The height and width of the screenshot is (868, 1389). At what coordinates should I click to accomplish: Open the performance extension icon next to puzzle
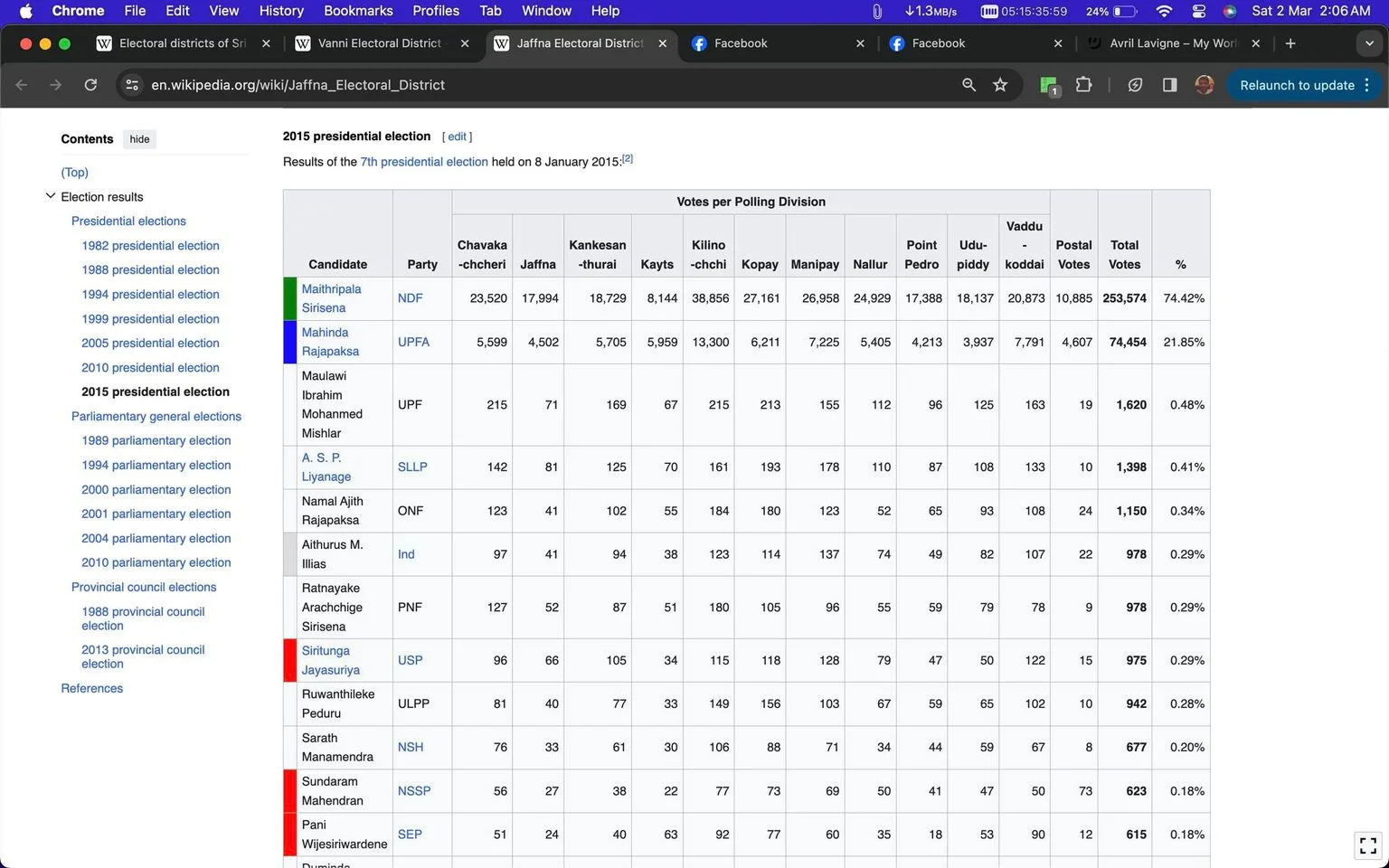click(x=1135, y=85)
